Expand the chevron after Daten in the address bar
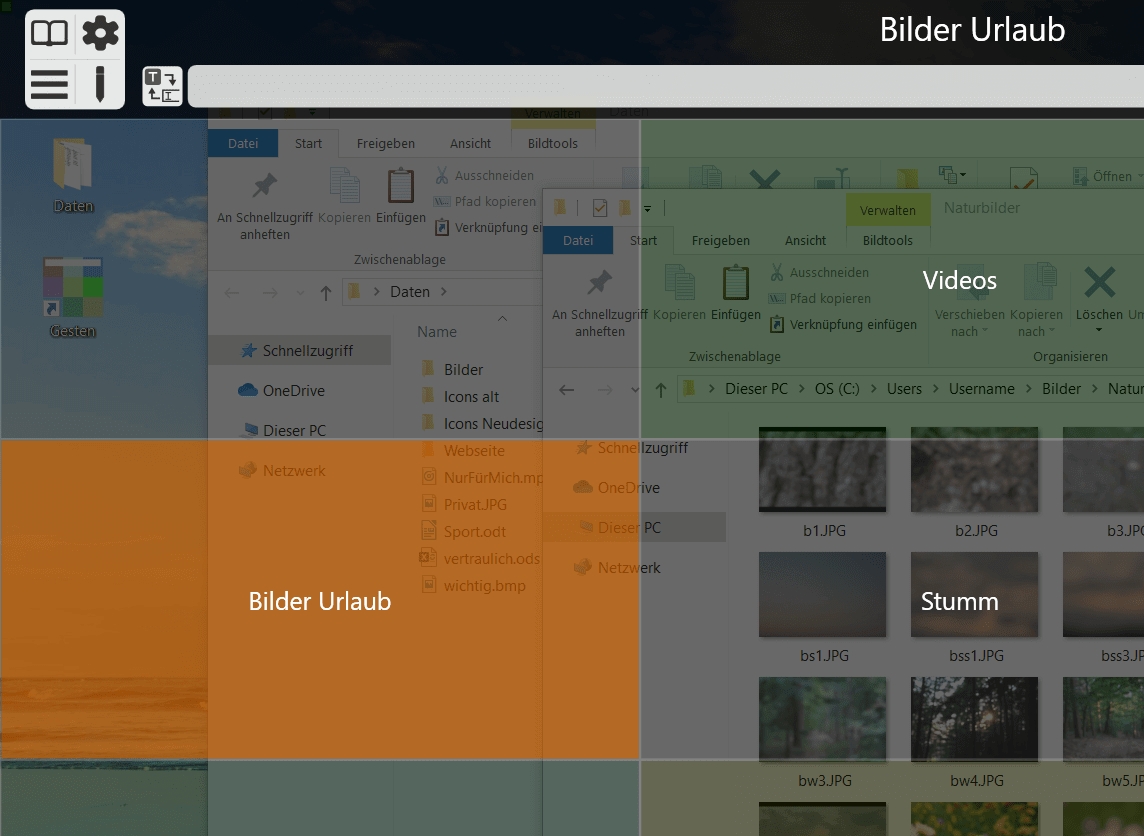 pos(443,292)
